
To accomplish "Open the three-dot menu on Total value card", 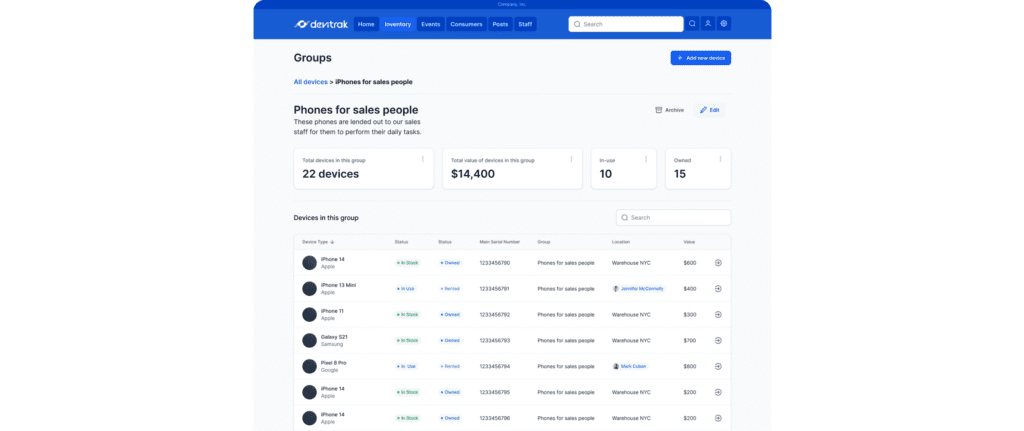I will [571, 159].
